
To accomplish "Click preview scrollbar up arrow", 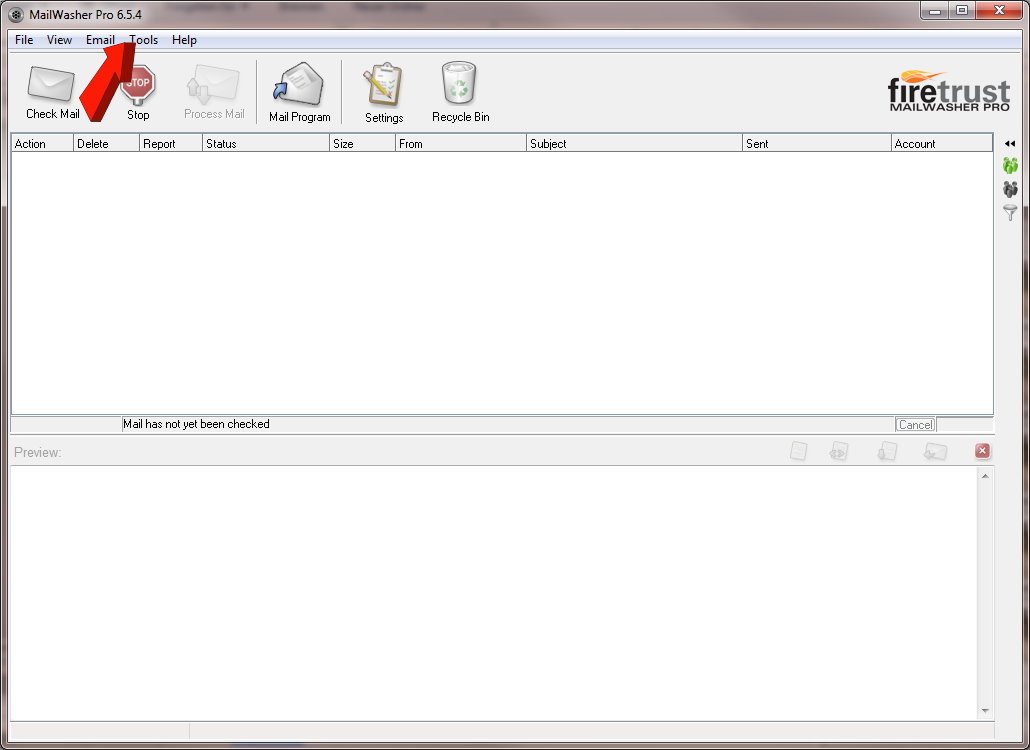I will tap(985, 475).
